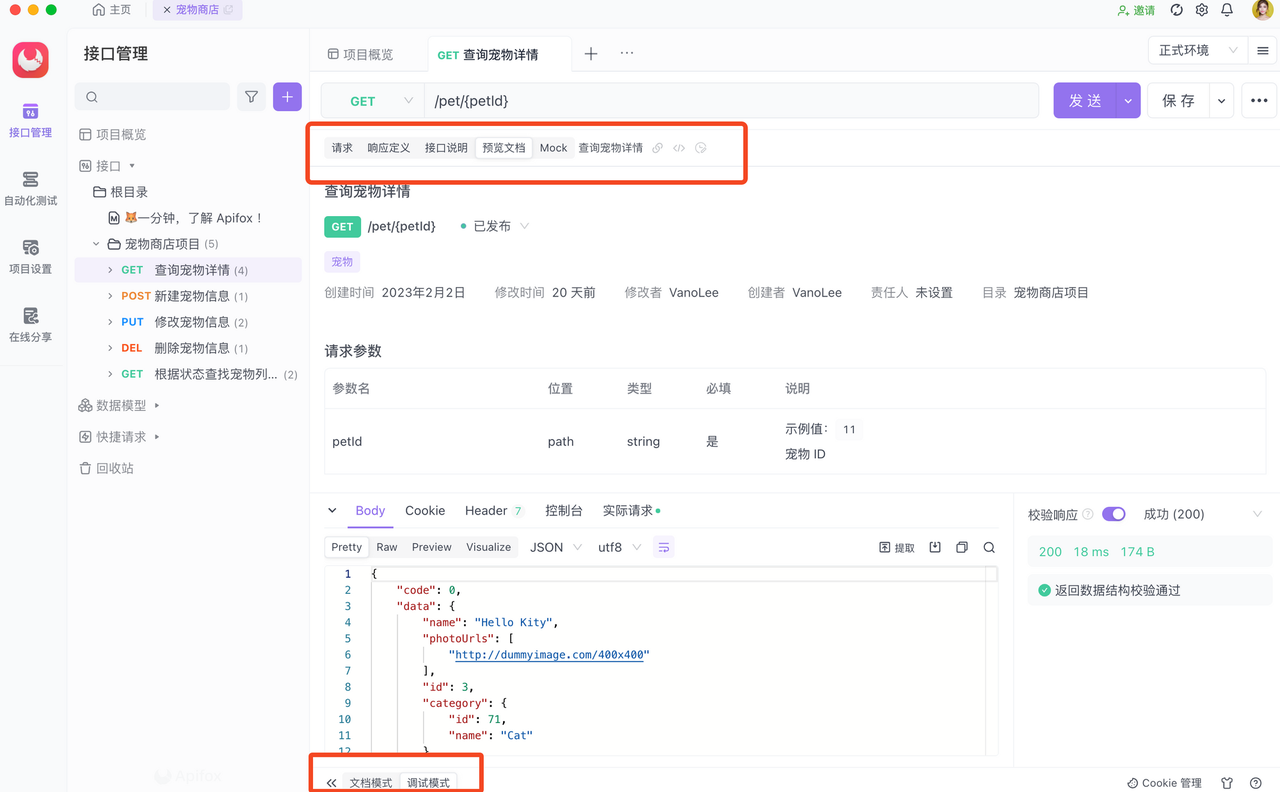Open notifications with the bell icon
The width and height of the screenshot is (1280, 792).
(1227, 10)
